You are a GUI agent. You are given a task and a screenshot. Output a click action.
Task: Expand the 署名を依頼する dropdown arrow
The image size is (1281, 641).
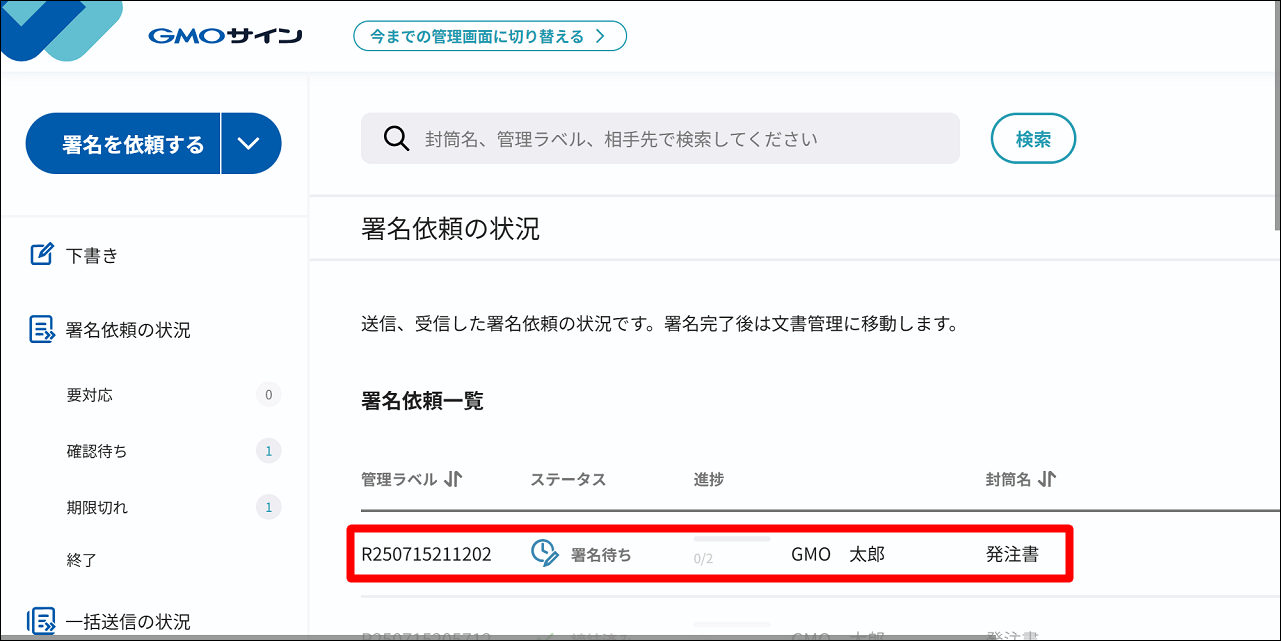pos(250,144)
